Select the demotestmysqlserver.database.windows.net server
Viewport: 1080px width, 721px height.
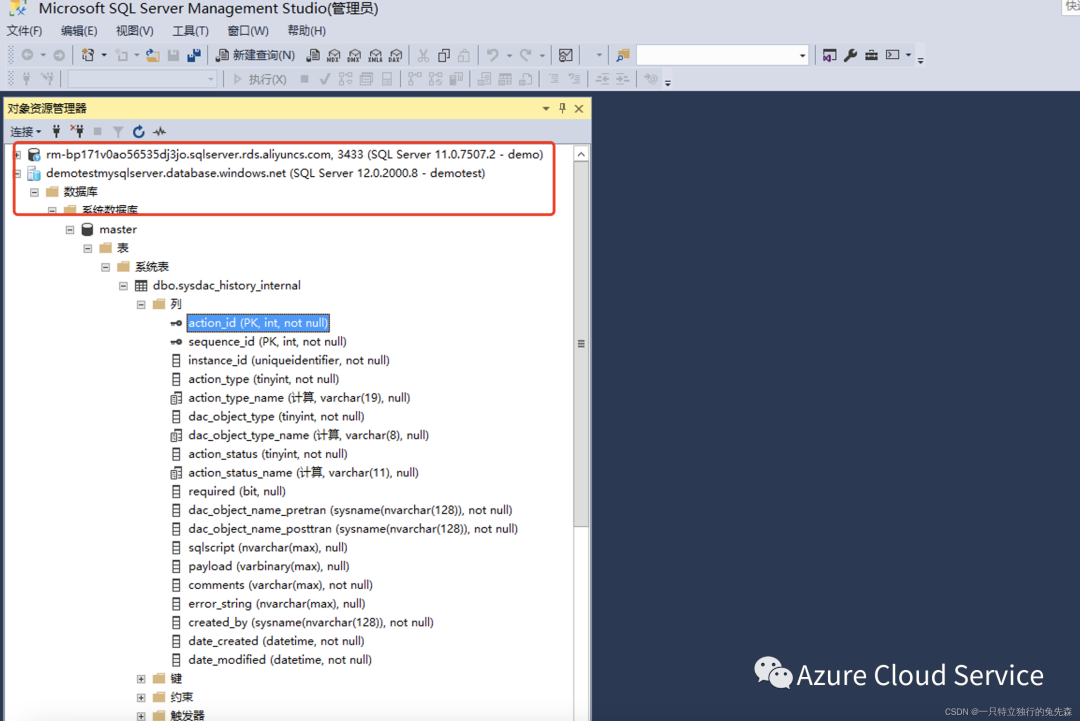click(x=265, y=173)
